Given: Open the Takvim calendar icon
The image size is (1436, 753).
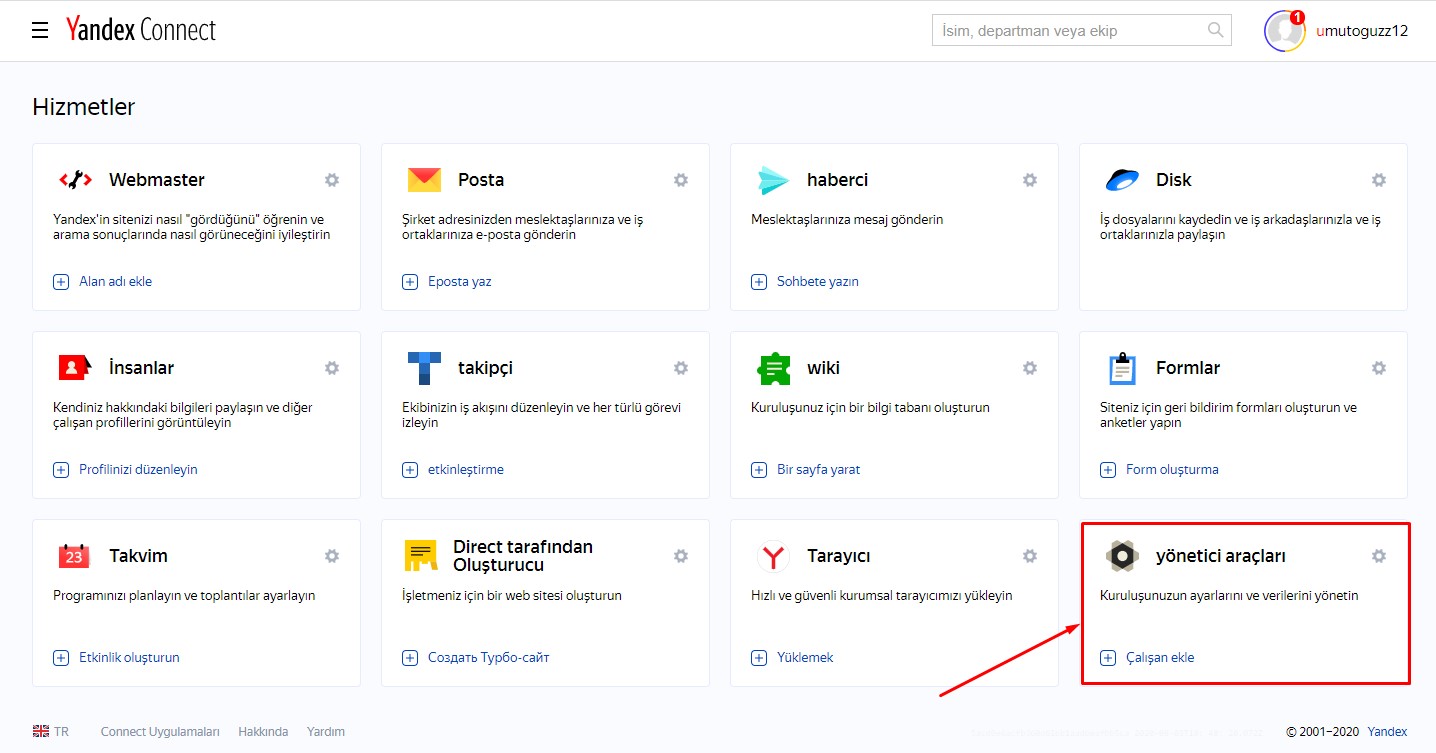Looking at the screenshot, I should tap(75, 556).
